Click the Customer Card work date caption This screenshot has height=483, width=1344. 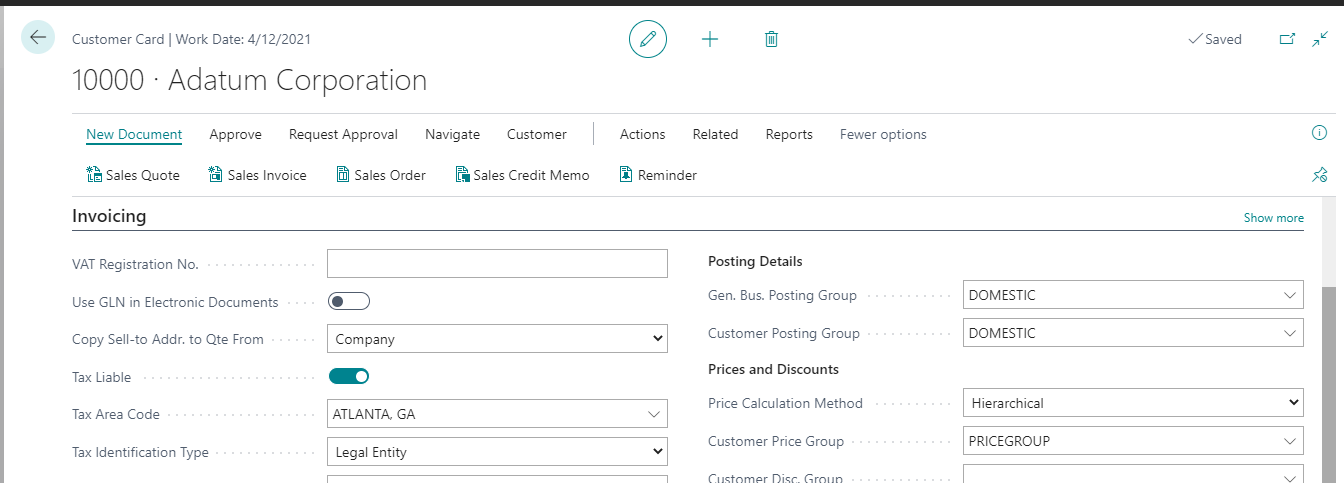(191, 39)
